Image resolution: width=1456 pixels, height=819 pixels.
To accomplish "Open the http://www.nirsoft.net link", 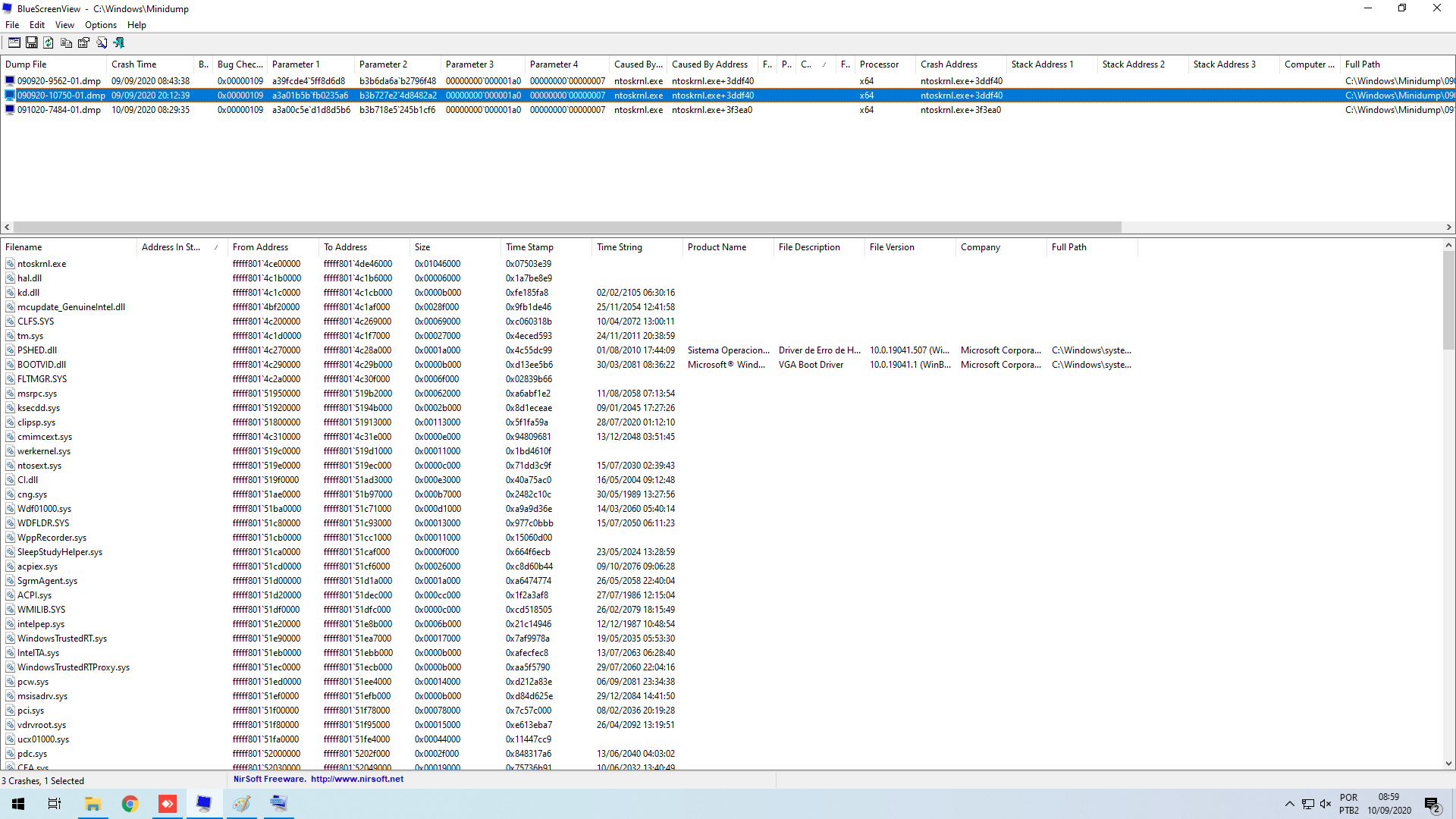I will click(357, 779).
